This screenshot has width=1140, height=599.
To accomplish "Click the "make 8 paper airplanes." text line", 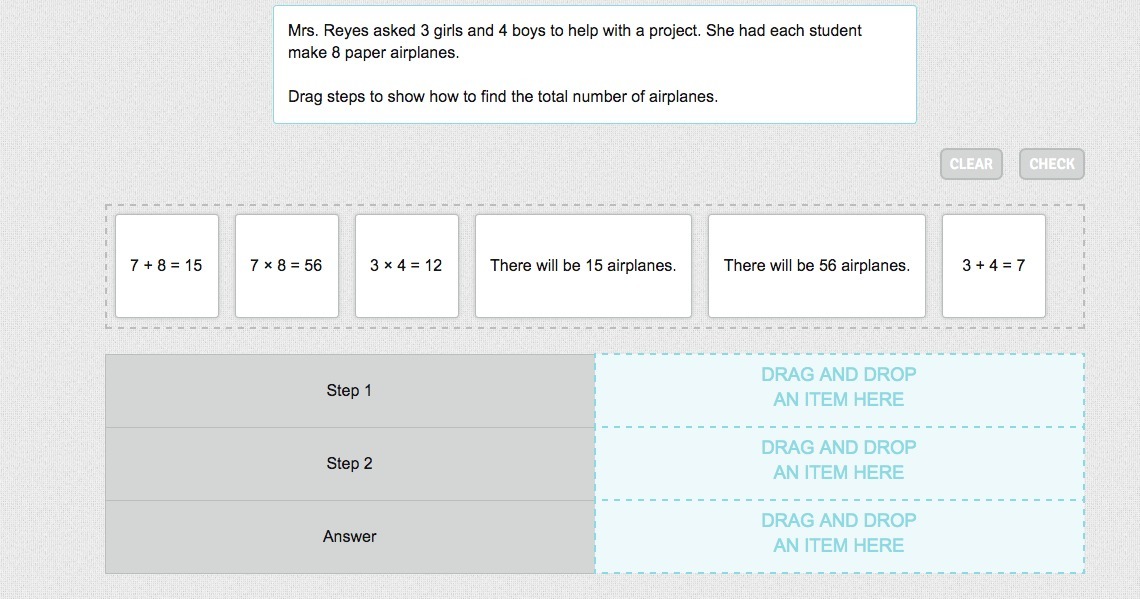I will (x=373, y=53).
